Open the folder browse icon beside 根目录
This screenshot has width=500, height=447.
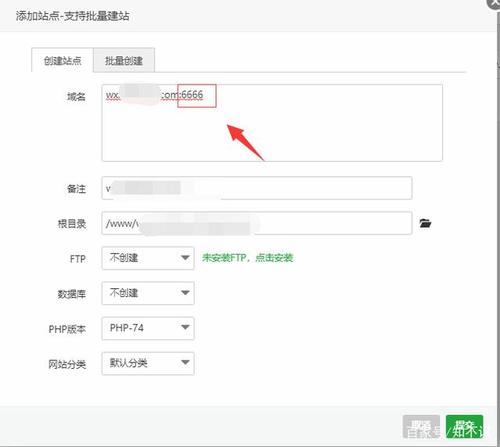point(425,223)
